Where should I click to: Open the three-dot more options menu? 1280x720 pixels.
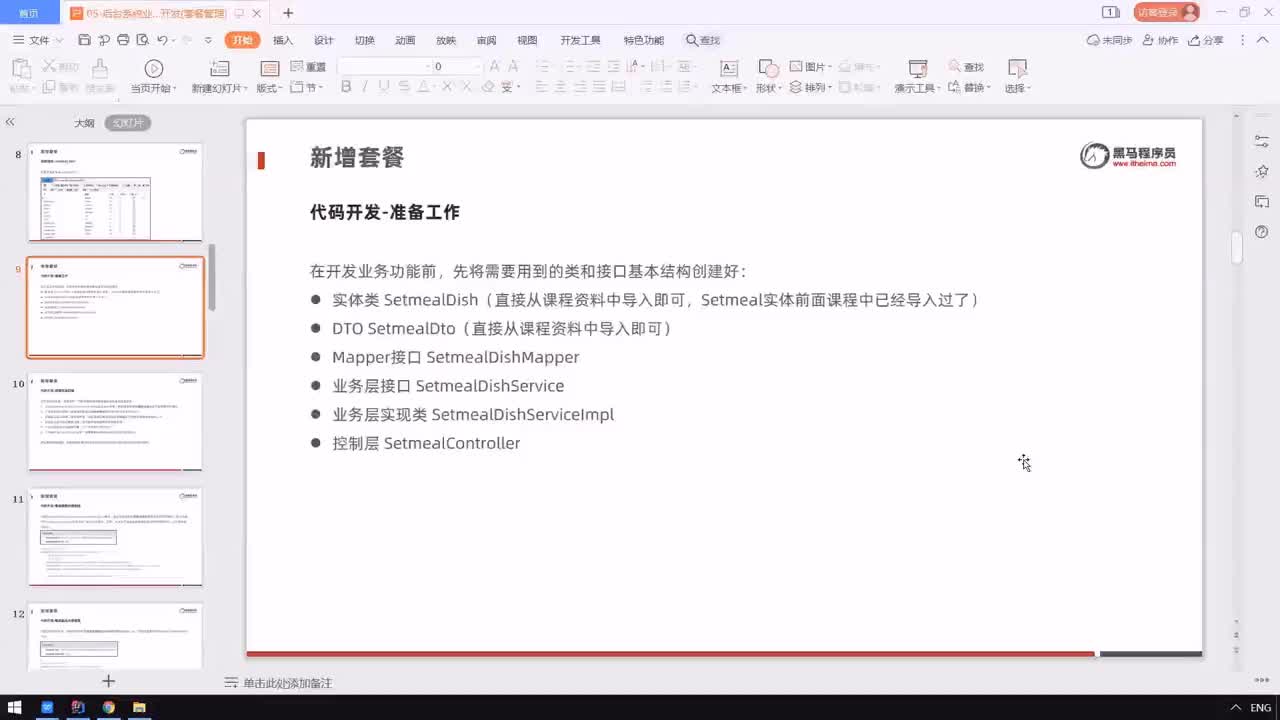pos(1243,40)
